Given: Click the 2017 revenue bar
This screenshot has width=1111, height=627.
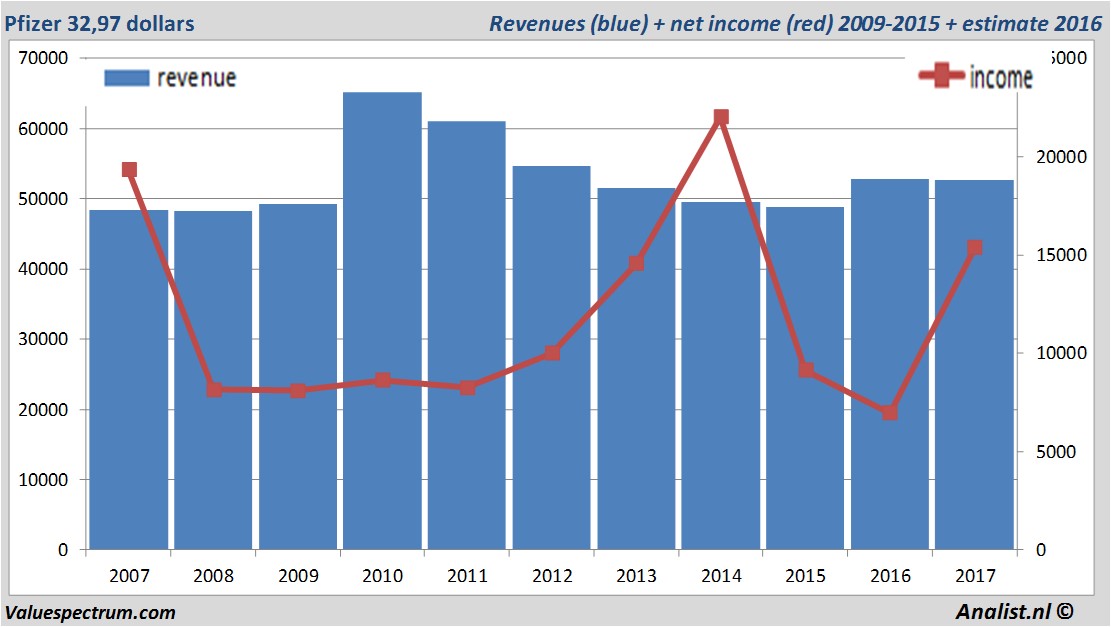Looking at the screenshot, I should click(974, 365).
